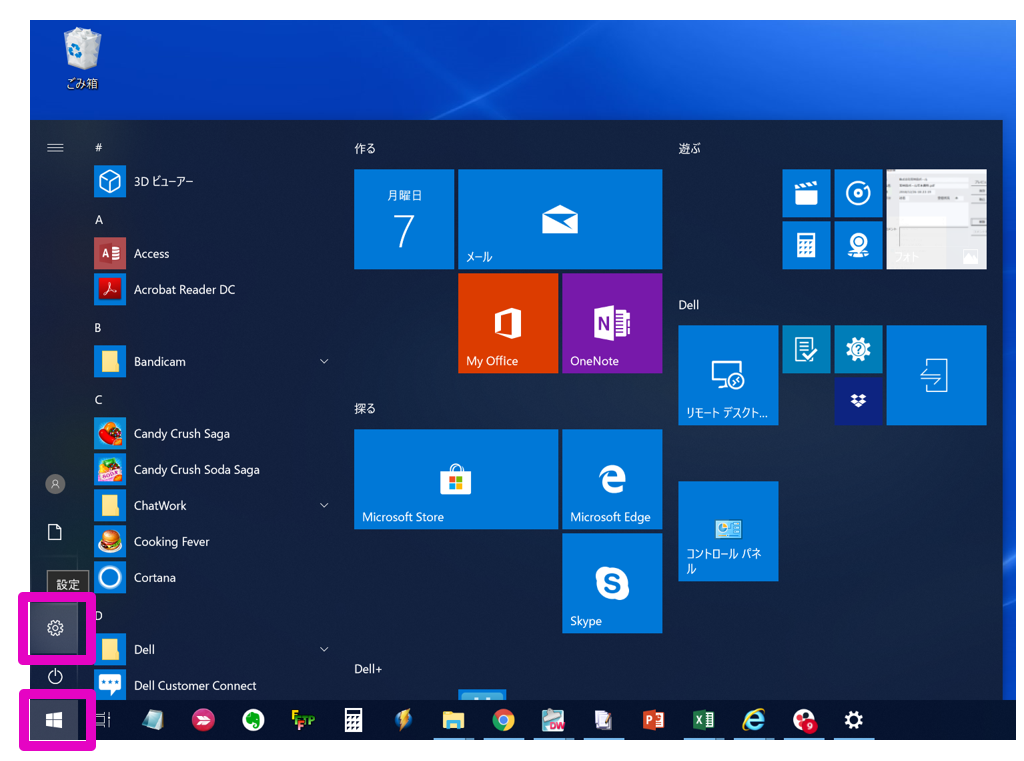Open the Documents icon in the Start rail

[56, 532]
